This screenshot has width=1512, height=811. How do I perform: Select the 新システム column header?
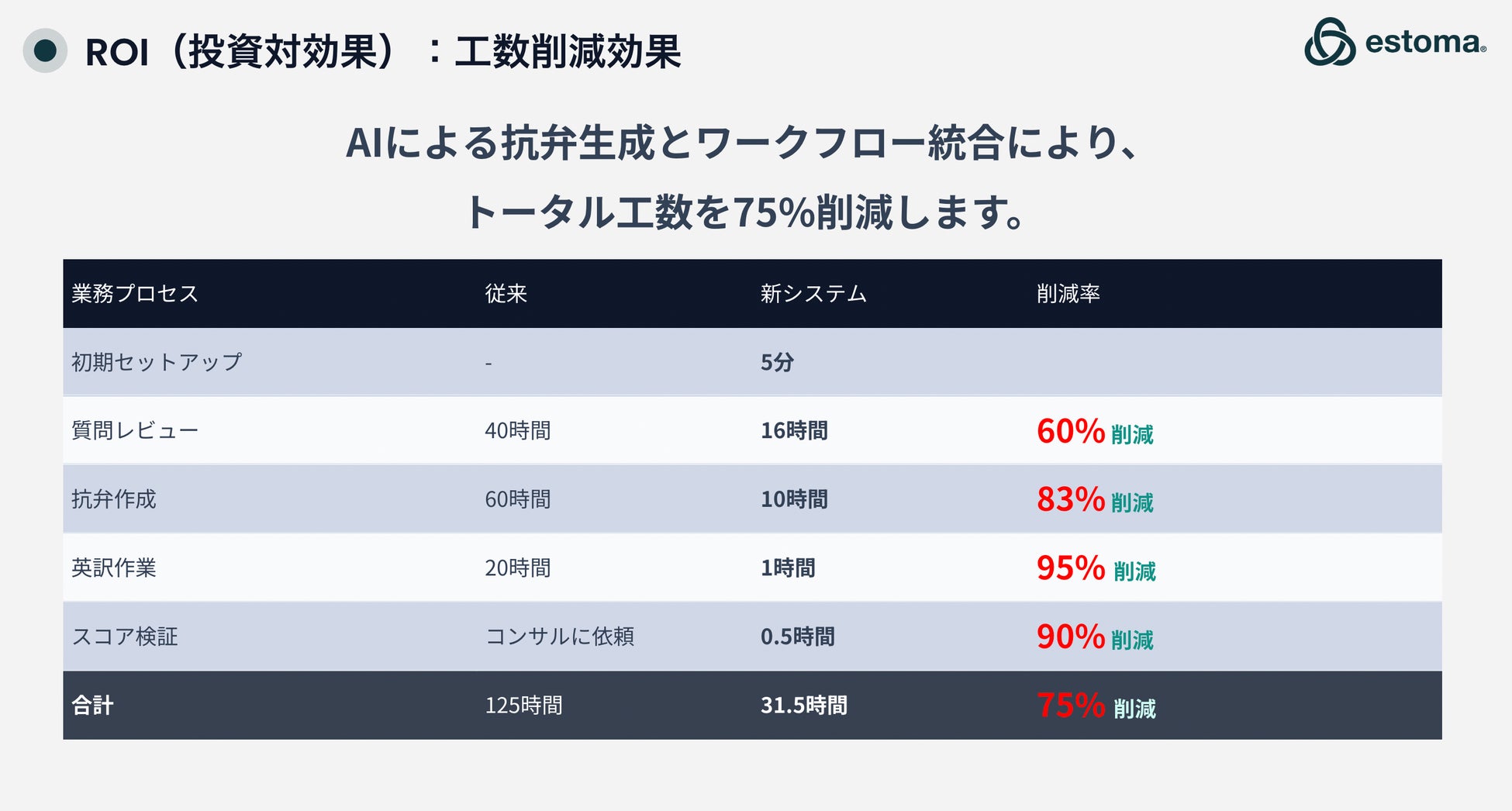(x=813, y=294)
